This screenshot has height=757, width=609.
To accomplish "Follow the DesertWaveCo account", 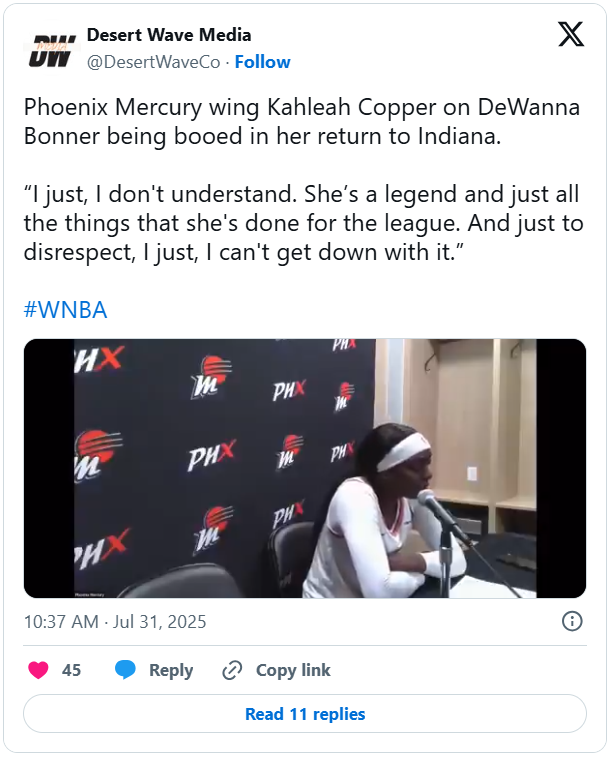I will coord(262,62).
